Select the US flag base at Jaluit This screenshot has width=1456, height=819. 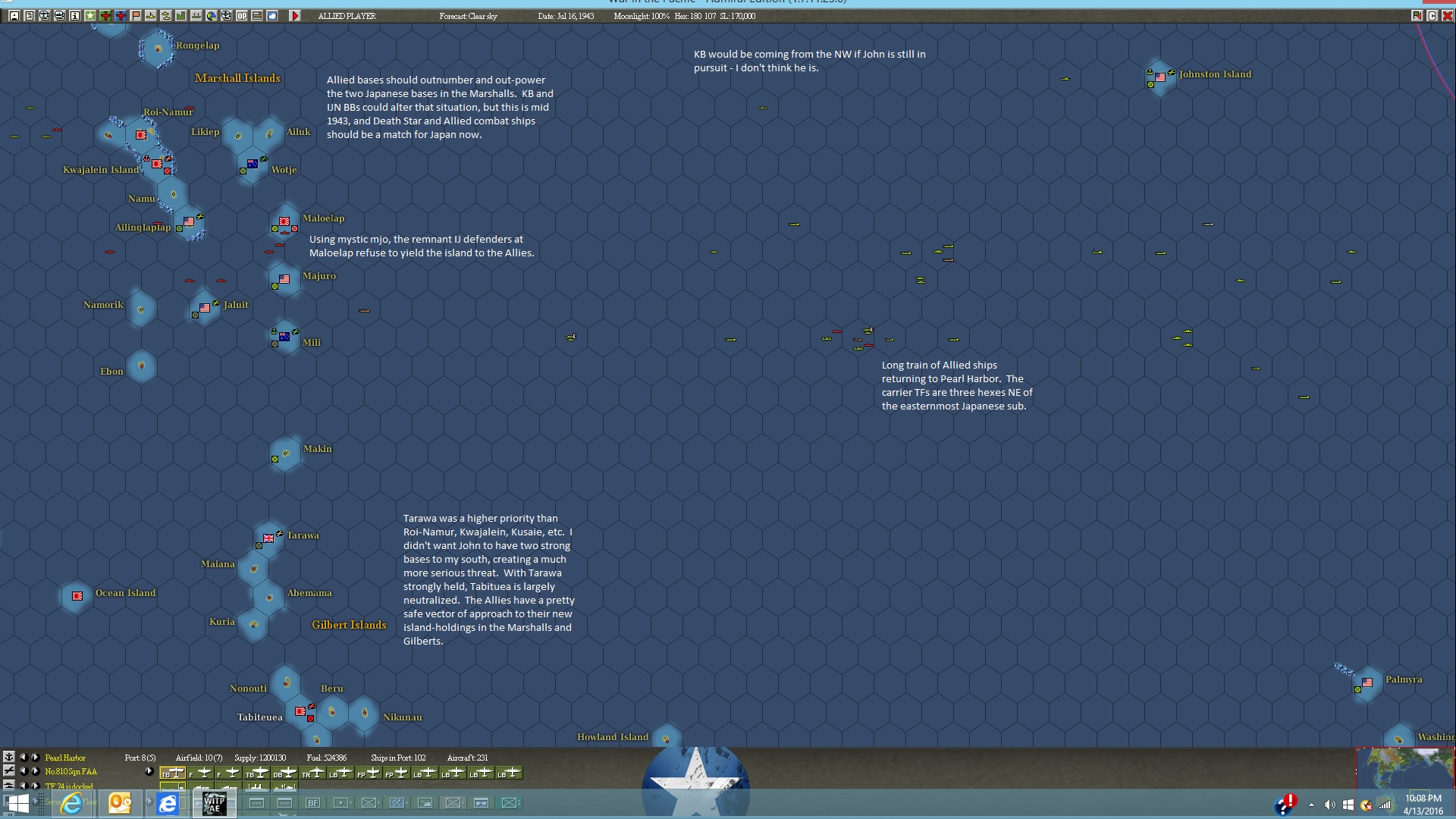coord(205,308)
